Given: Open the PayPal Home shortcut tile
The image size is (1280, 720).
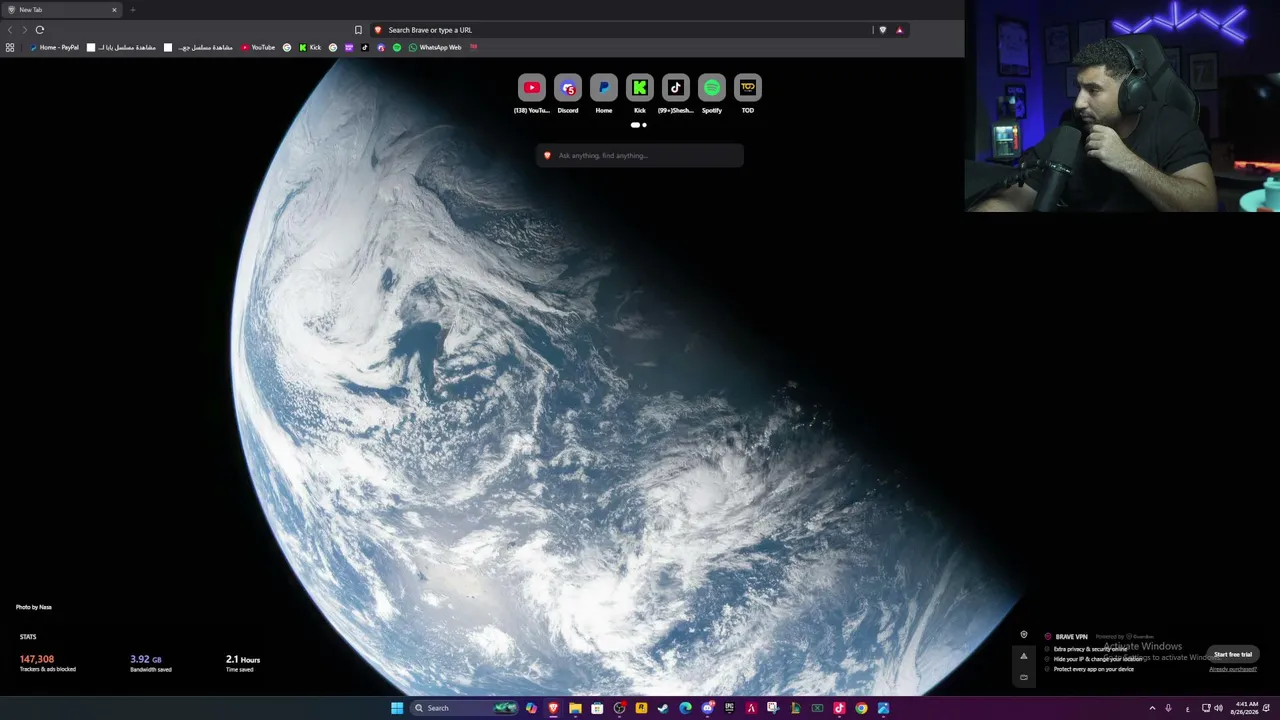Looking at the screenshot, I should 604,88.
